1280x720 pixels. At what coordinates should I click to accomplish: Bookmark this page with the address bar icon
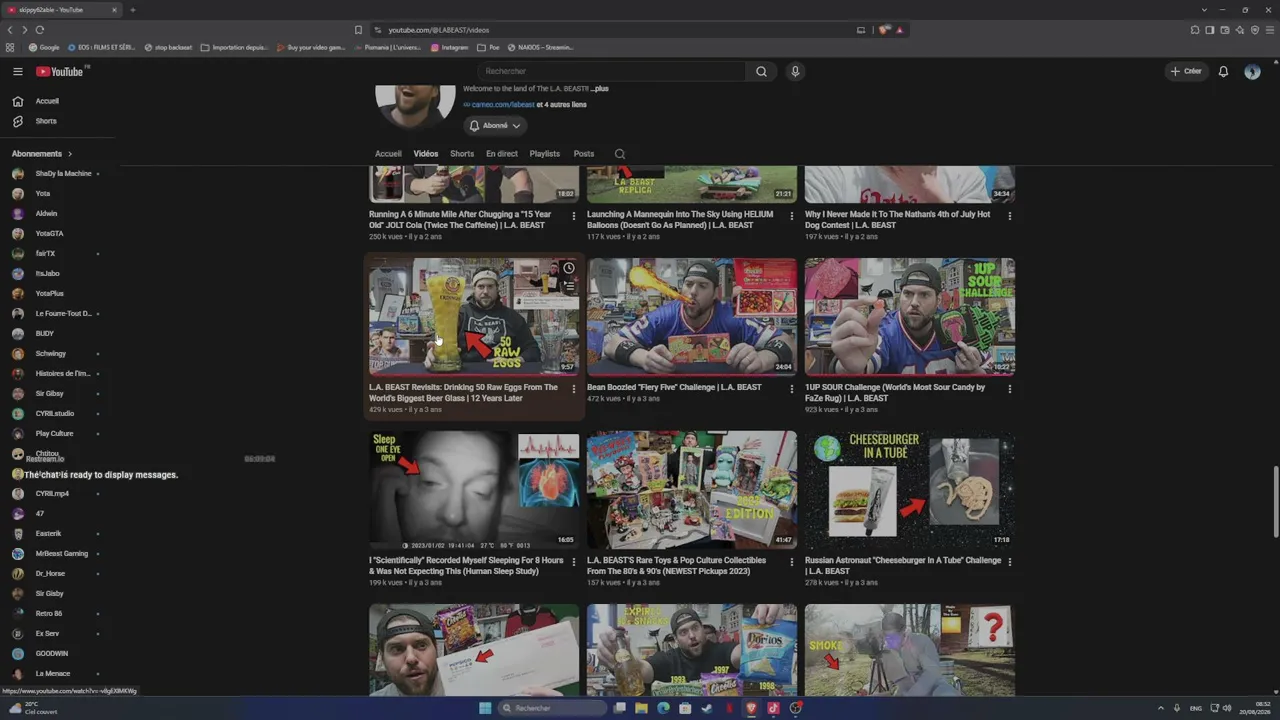[x=359, y=30]
